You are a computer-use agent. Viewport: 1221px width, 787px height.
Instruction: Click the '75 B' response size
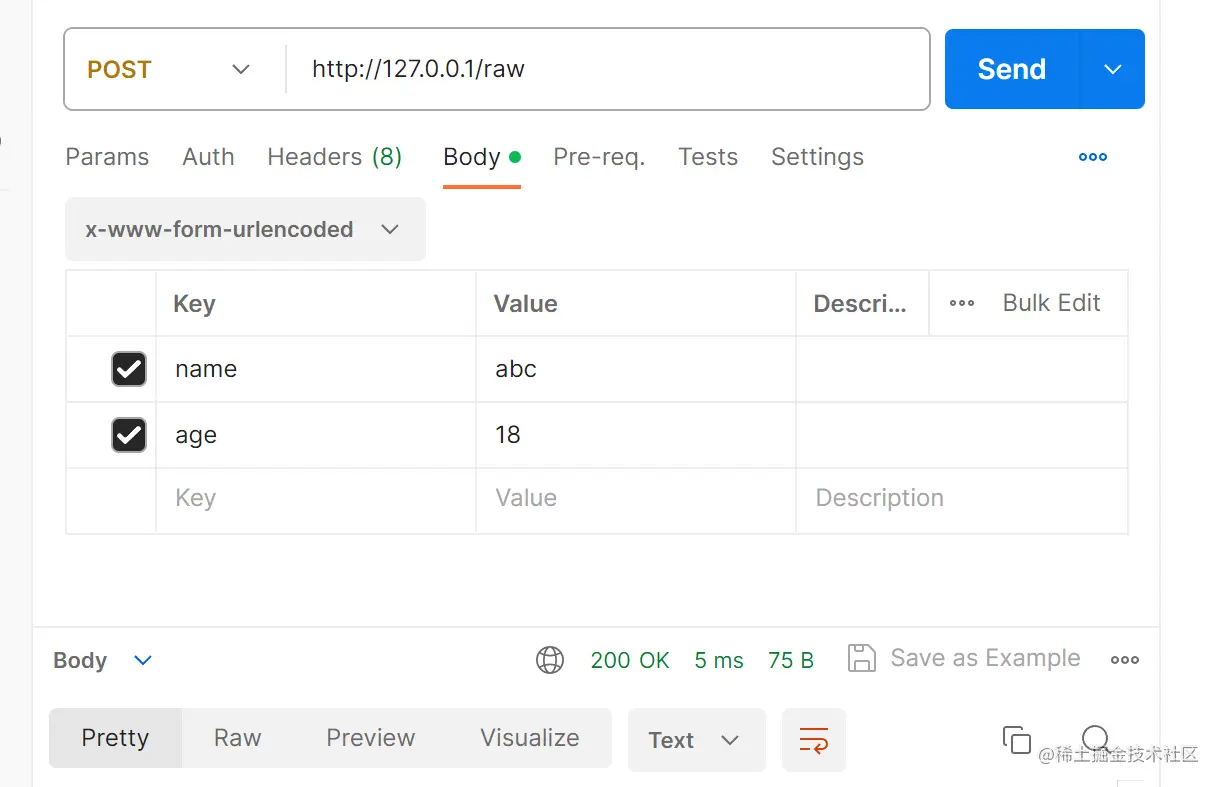click(x=791, y=660)
